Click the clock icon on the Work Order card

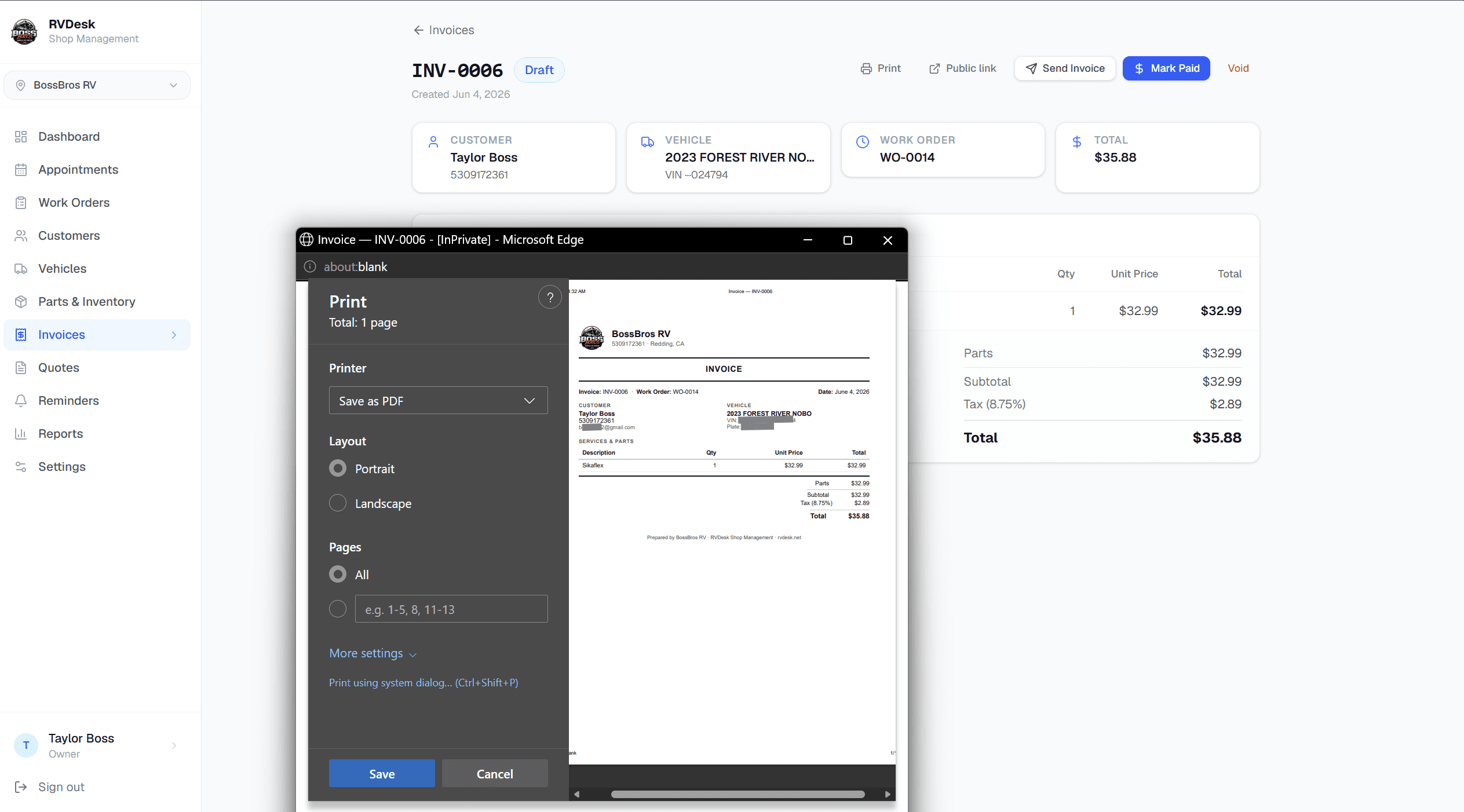point(863,142)
